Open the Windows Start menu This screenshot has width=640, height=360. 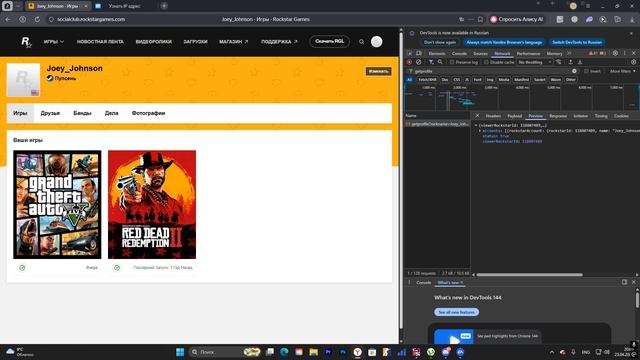180,352
